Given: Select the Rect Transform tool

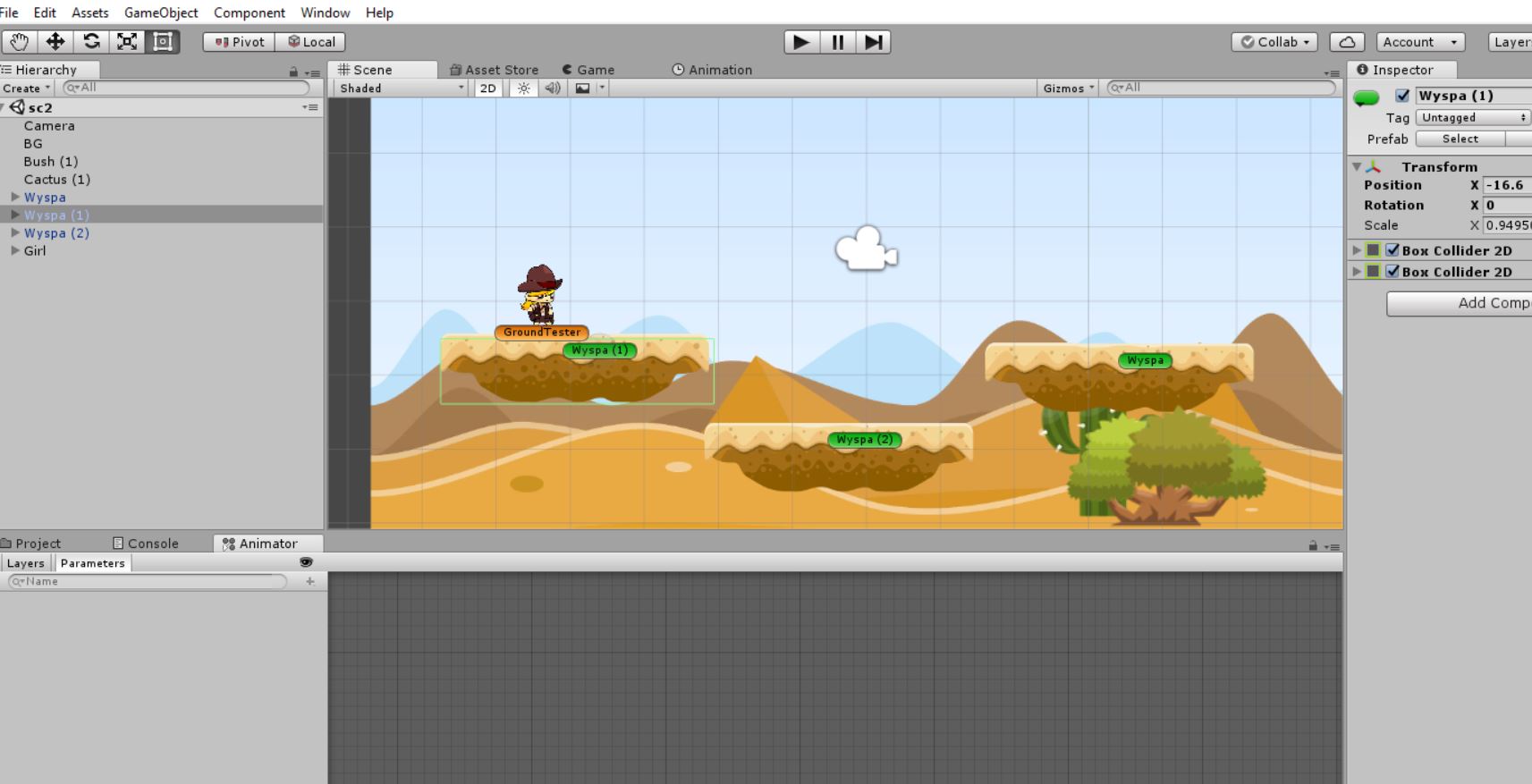Looking at the screenshot, I should (x=163, y=42).
